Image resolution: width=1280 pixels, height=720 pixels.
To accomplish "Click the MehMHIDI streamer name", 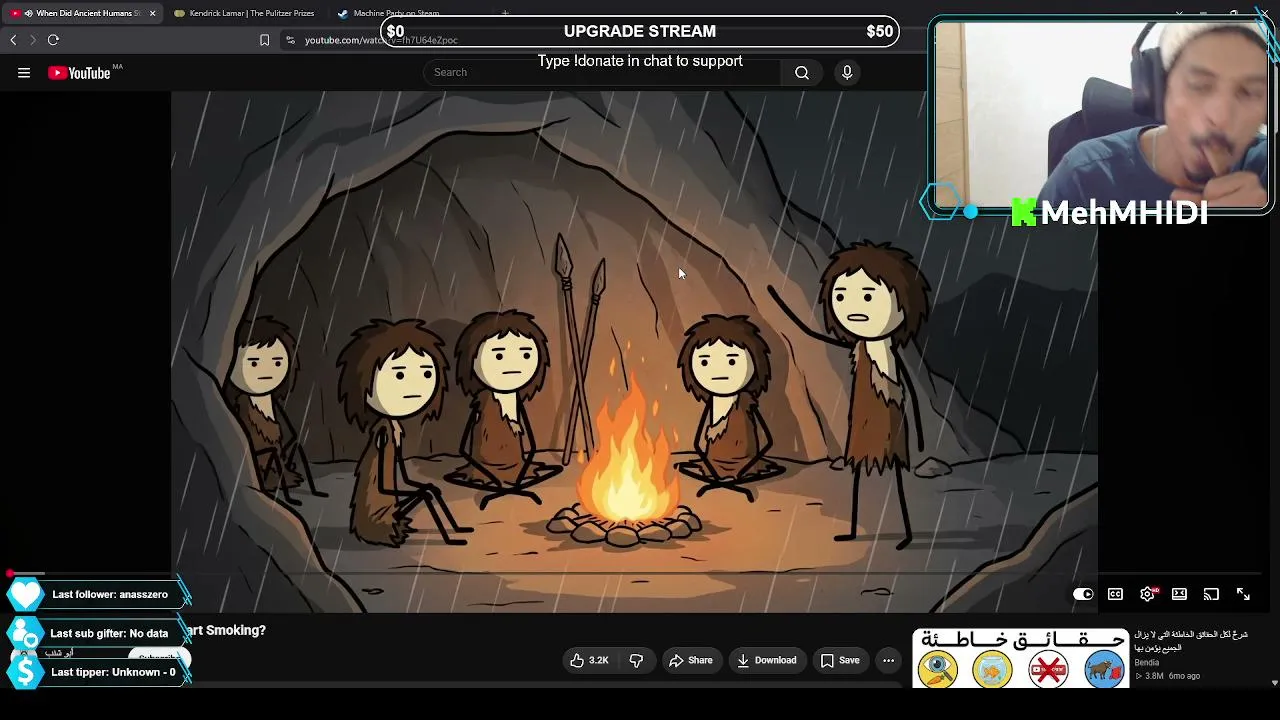I will coord(1124,213).
